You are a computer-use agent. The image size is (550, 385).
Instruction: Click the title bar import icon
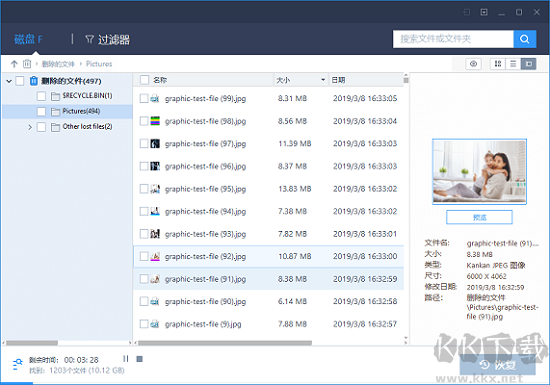coord(466,12)
